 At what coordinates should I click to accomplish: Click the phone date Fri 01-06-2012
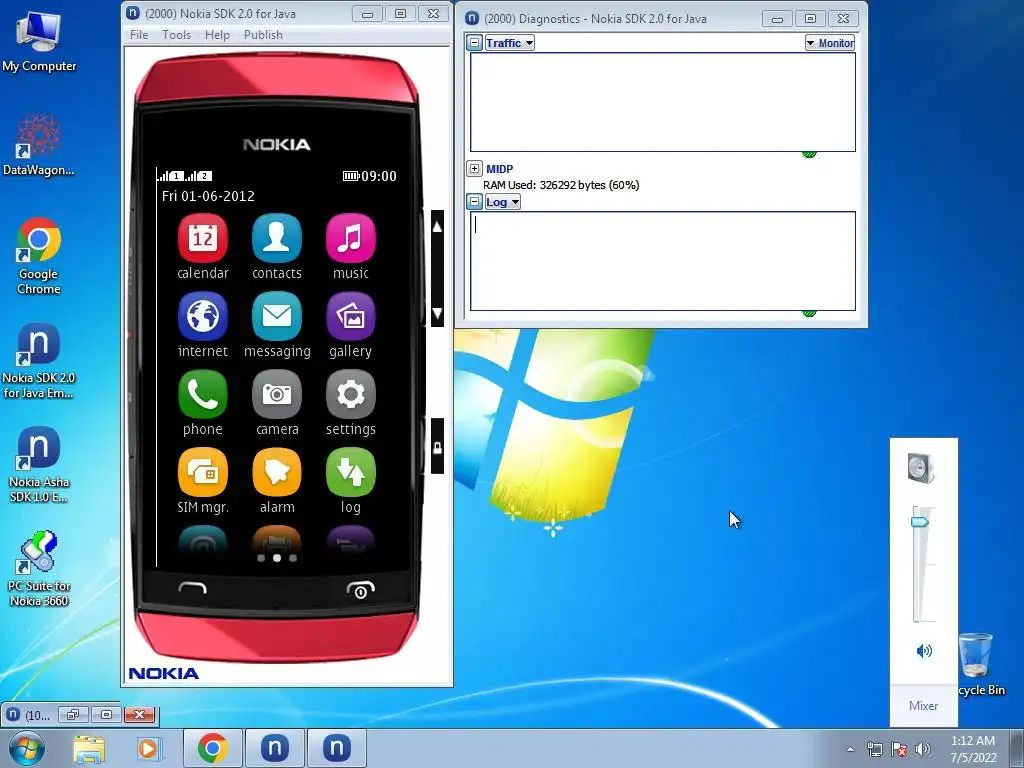click(208, 196)
